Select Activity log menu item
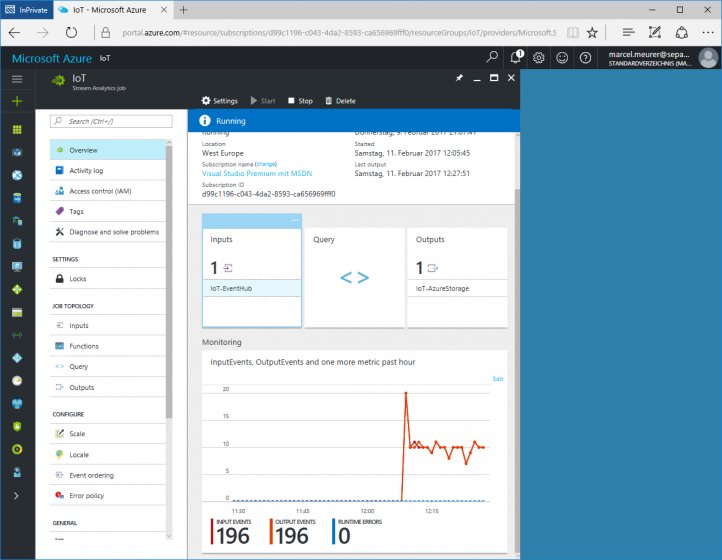The height and width of the screenshot is (560, 722). point(86,171)
